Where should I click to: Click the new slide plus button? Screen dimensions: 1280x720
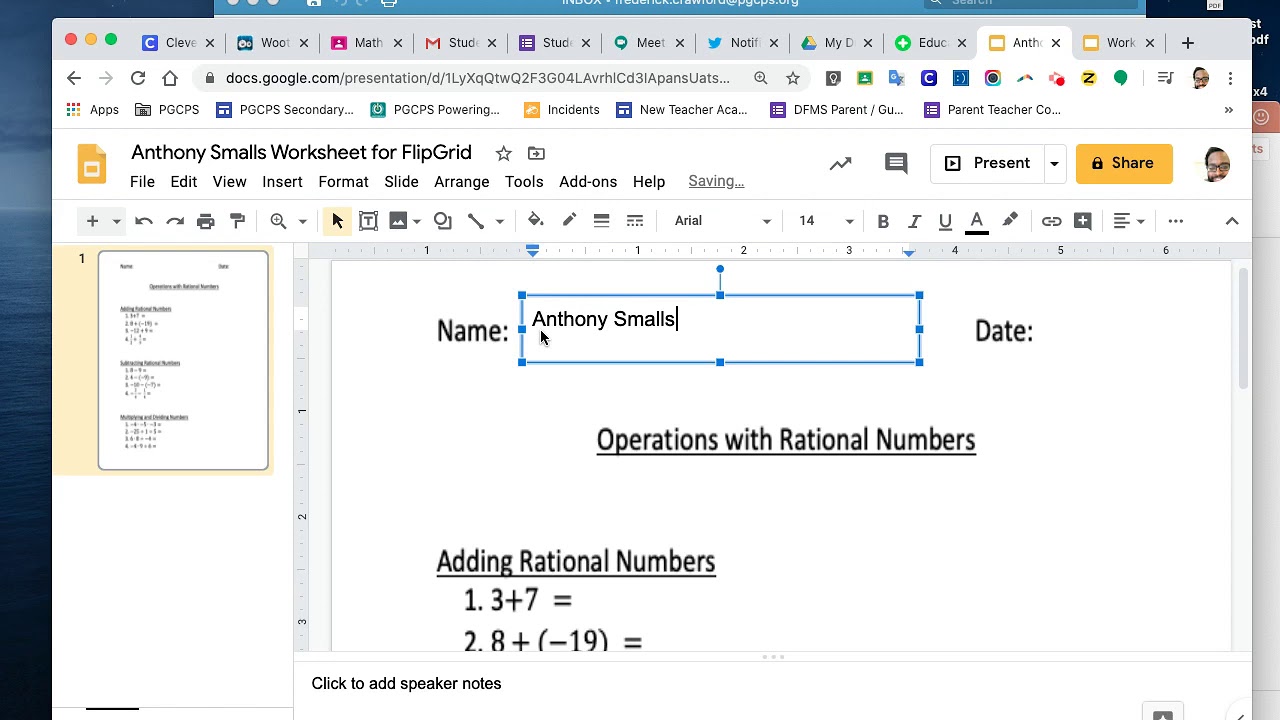pyautogui.click(x=92, y=221)
